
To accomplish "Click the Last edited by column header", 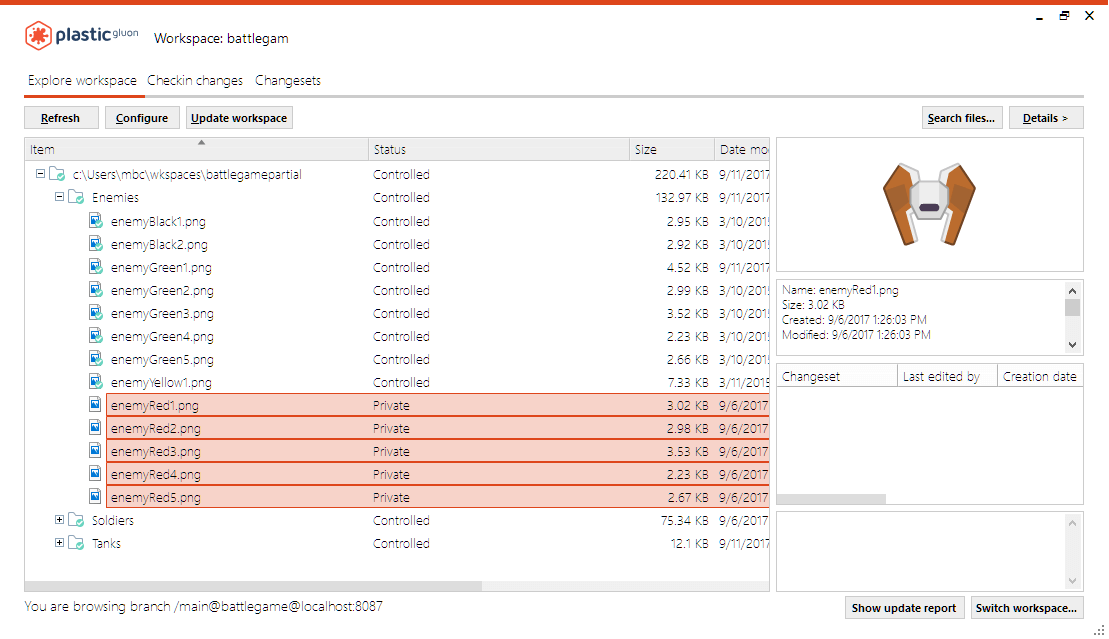I will click(x=947, y=376).
